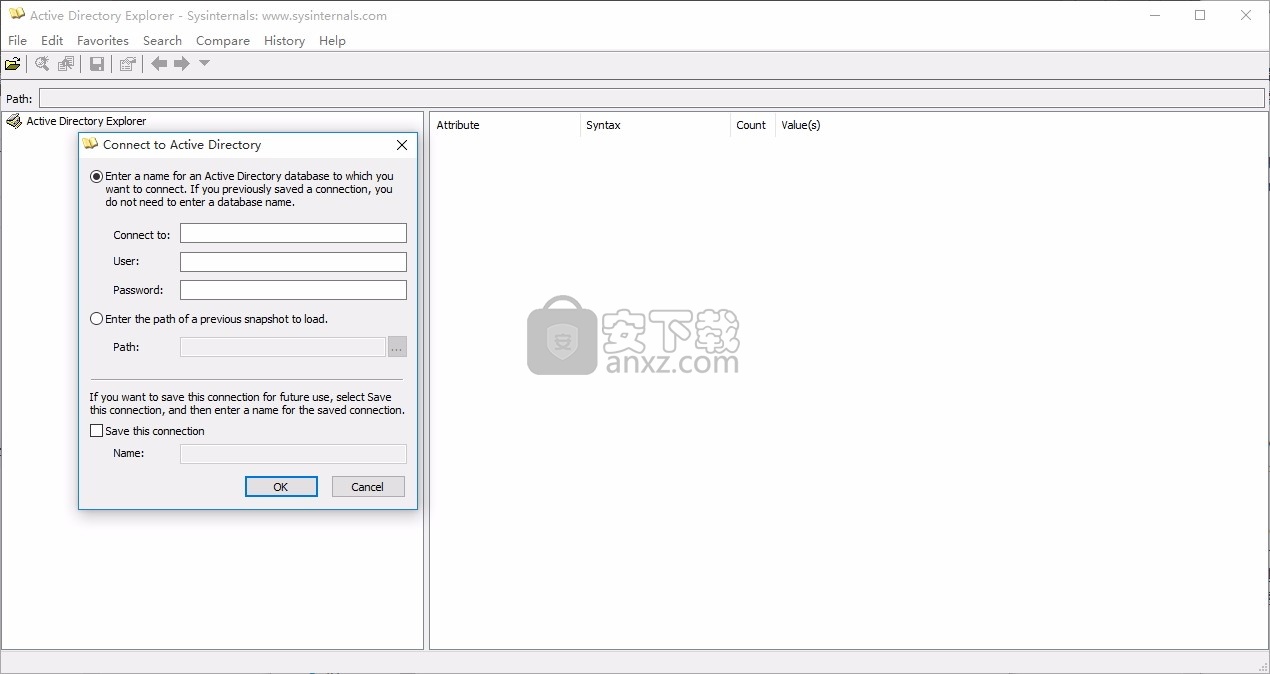The width and height of the screenshot is (1270, 674).
Task: Open the Help menu
Action: click(x=332, y=41)
